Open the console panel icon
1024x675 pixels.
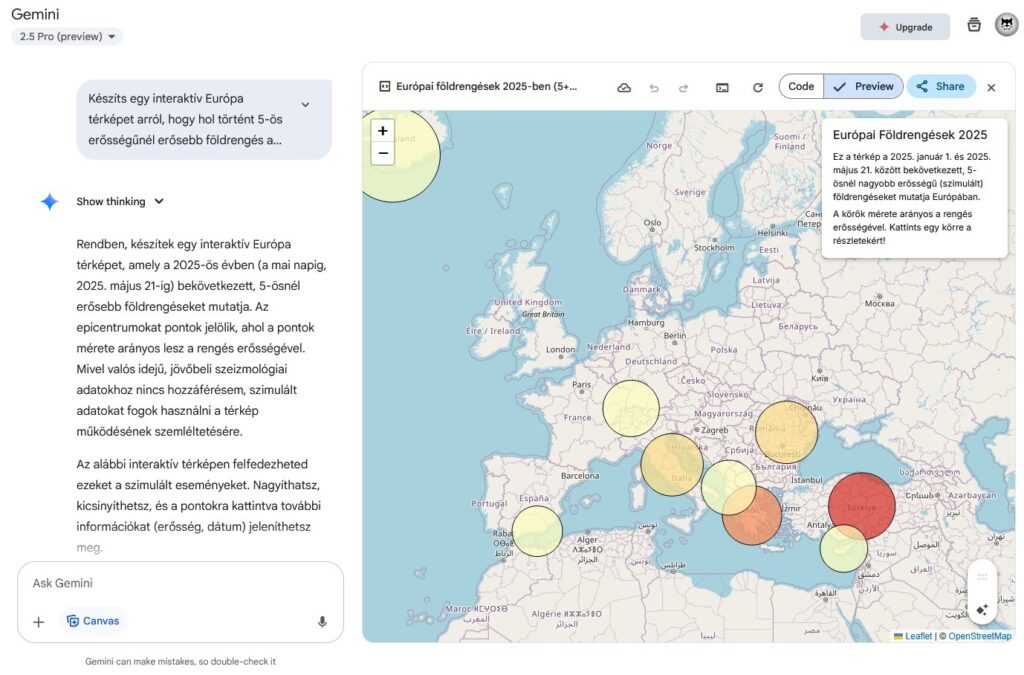click(x=722, y=87)
